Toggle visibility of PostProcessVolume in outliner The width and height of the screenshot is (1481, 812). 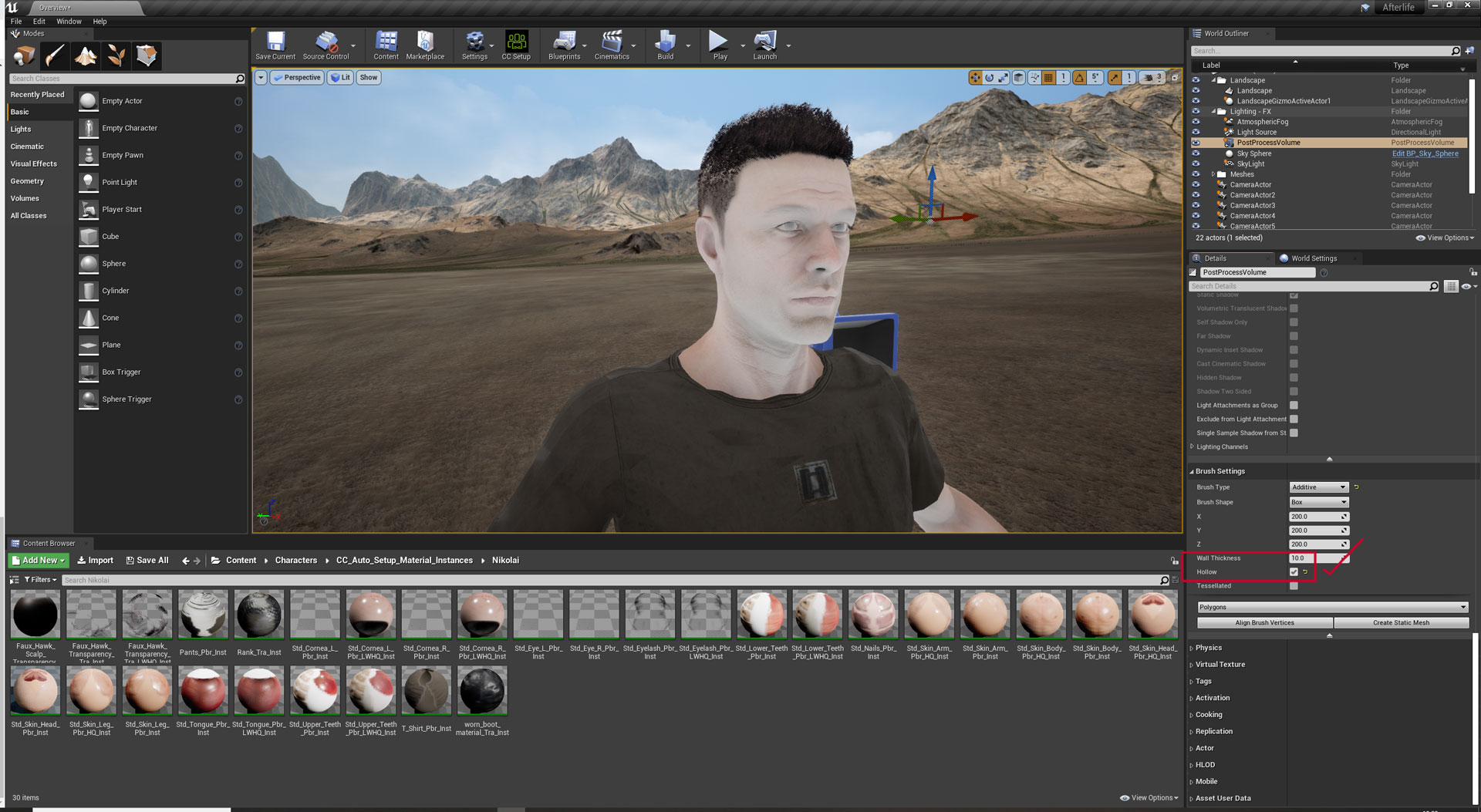(1196, 143)
